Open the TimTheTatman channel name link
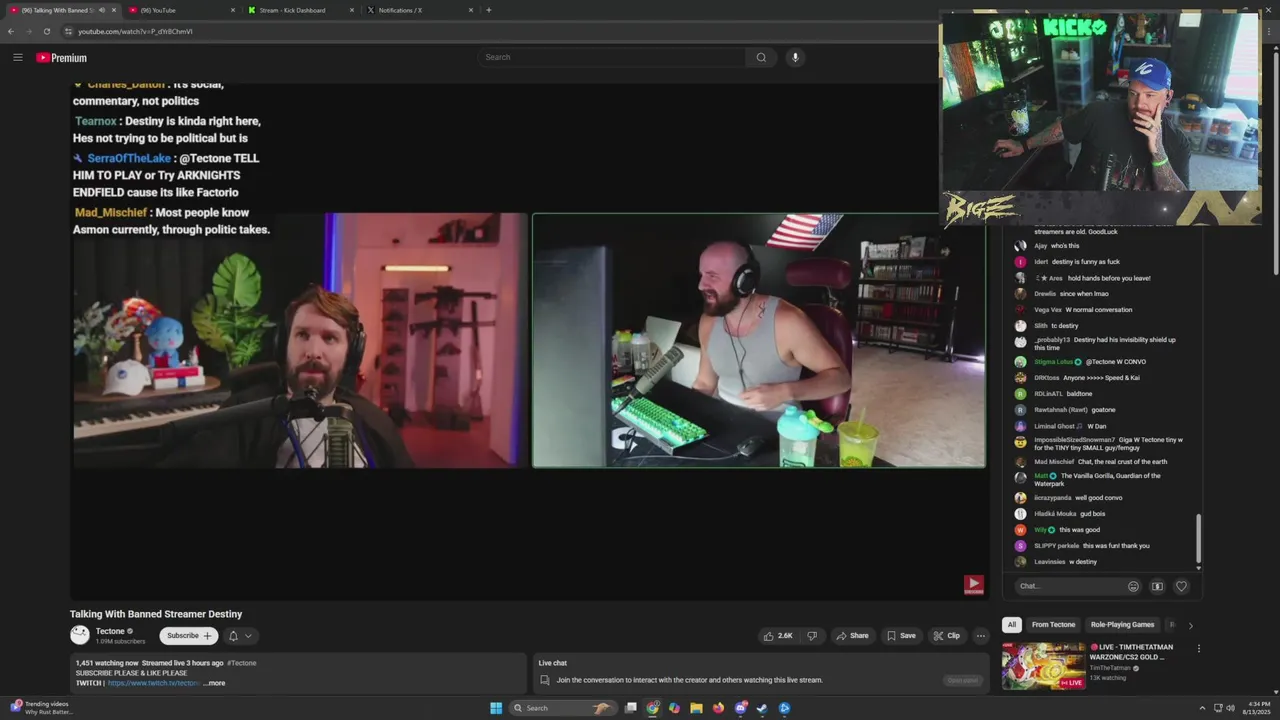Viewport: 1280px width, 720px height. 1110,668
